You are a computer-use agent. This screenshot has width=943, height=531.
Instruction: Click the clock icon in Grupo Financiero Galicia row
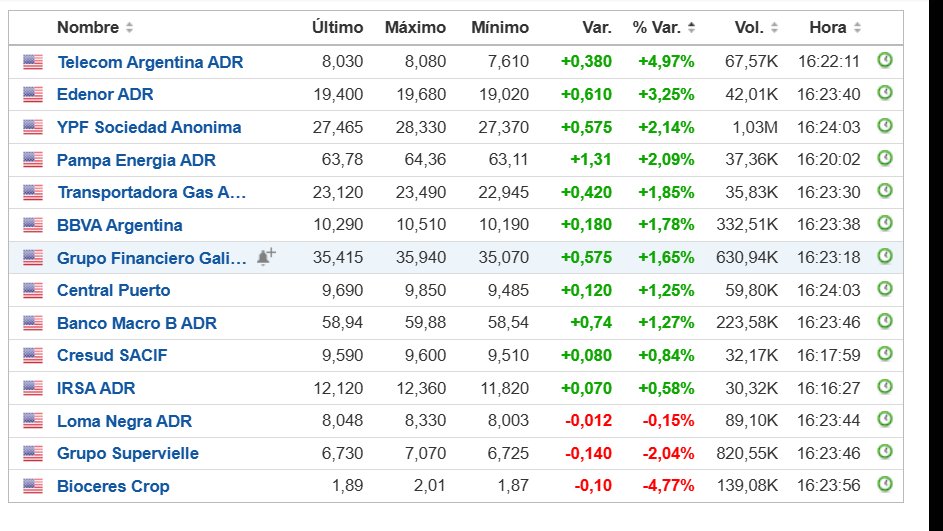click(x=885, y=256)
